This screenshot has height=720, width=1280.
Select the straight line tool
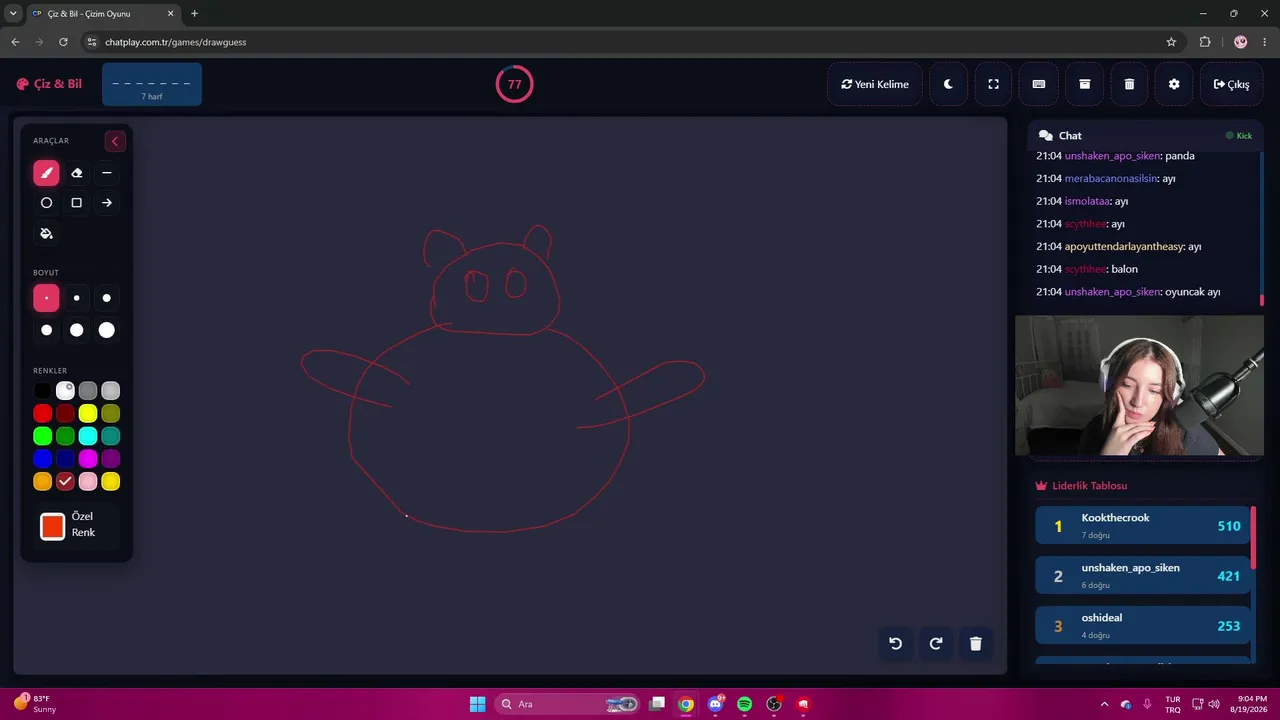point(107,173)
